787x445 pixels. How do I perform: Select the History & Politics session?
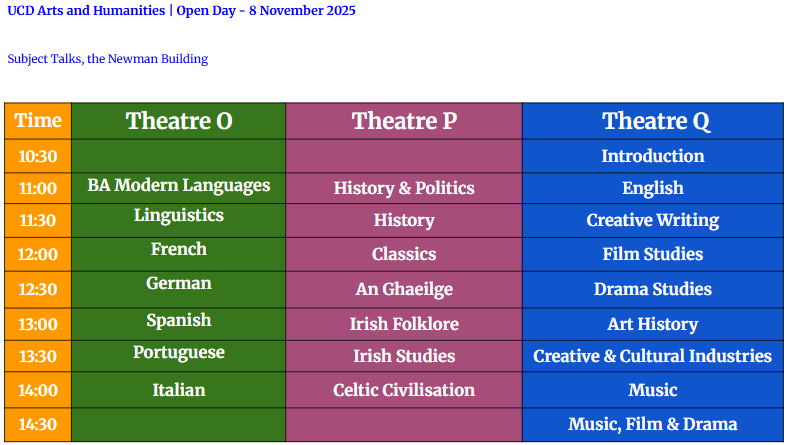click(404, 188)
